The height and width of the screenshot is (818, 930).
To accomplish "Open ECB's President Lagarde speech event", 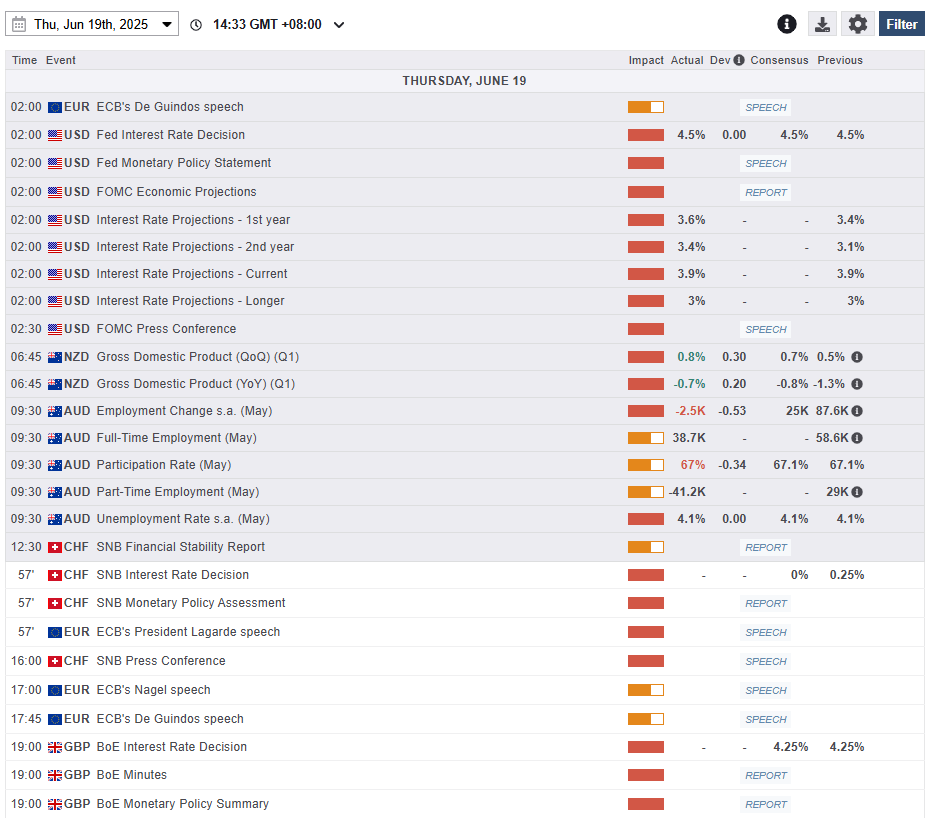I will 188,632.
